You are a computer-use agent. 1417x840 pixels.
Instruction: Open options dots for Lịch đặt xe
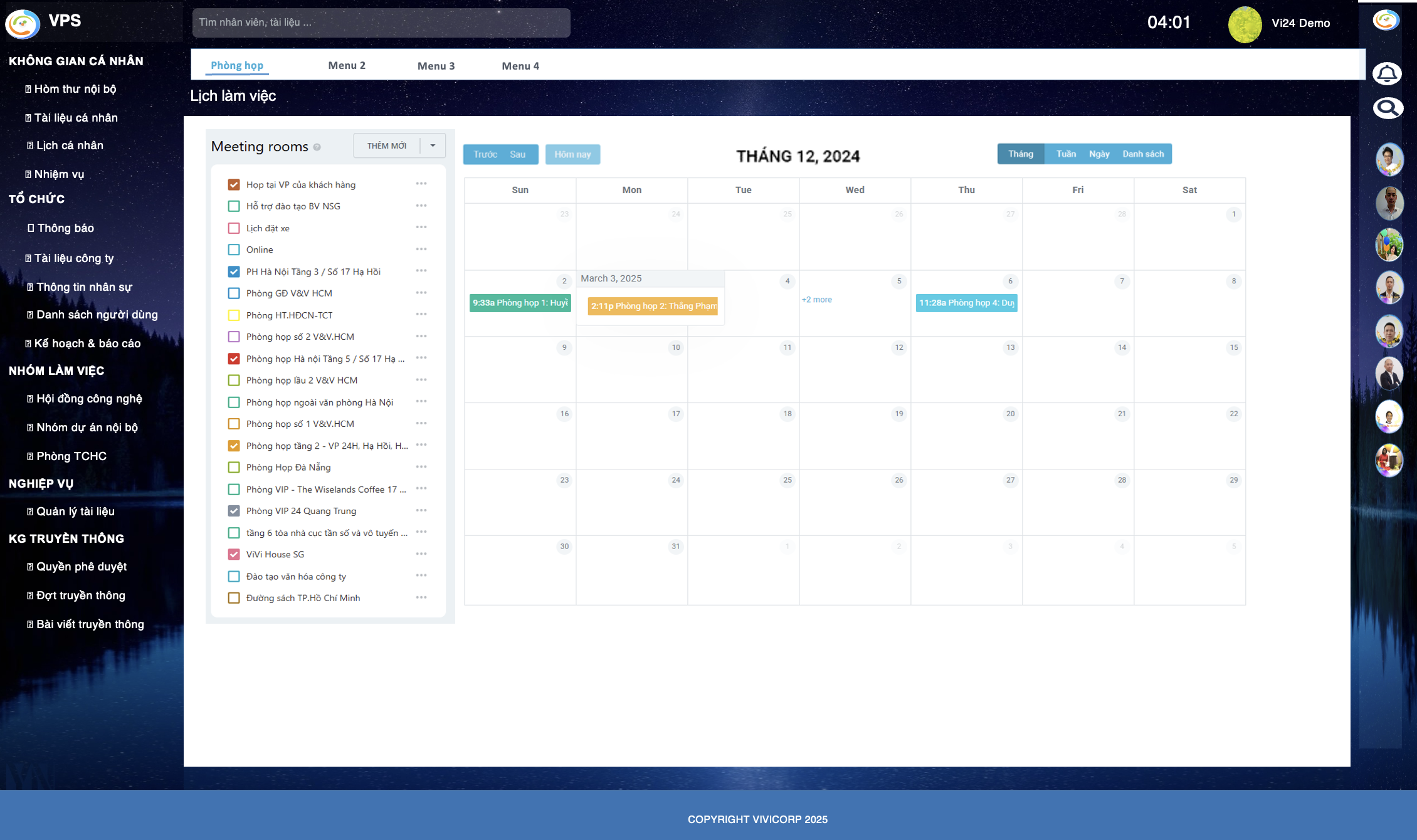tap(421, 227)
